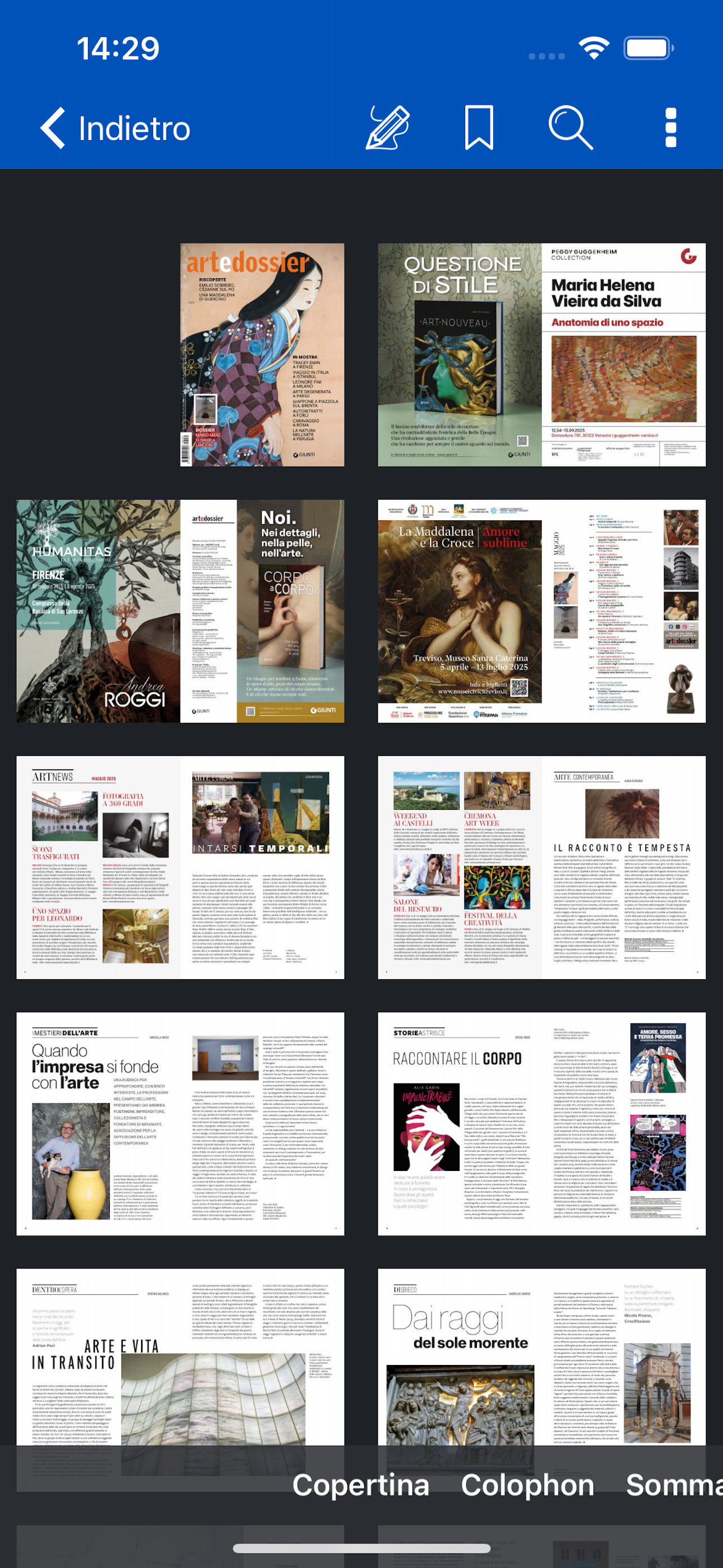Tap the Wi-Fi status icon
723x1568 pixels.
[x=594, y=48]
